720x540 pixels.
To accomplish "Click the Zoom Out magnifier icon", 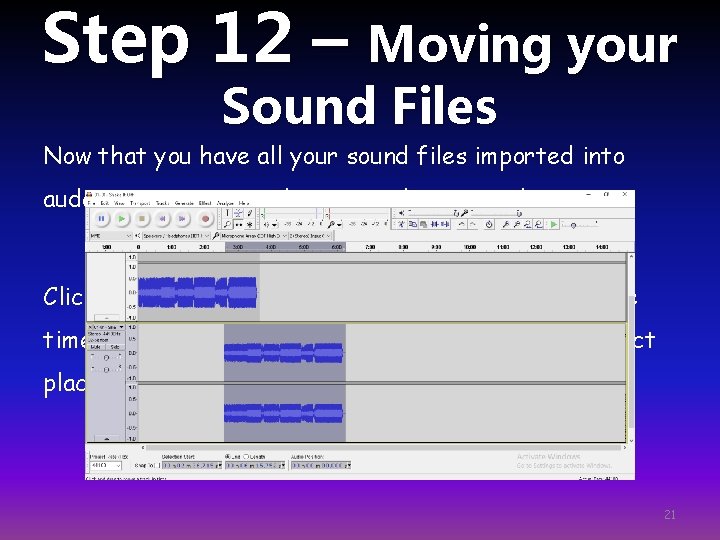I will 517,224.
